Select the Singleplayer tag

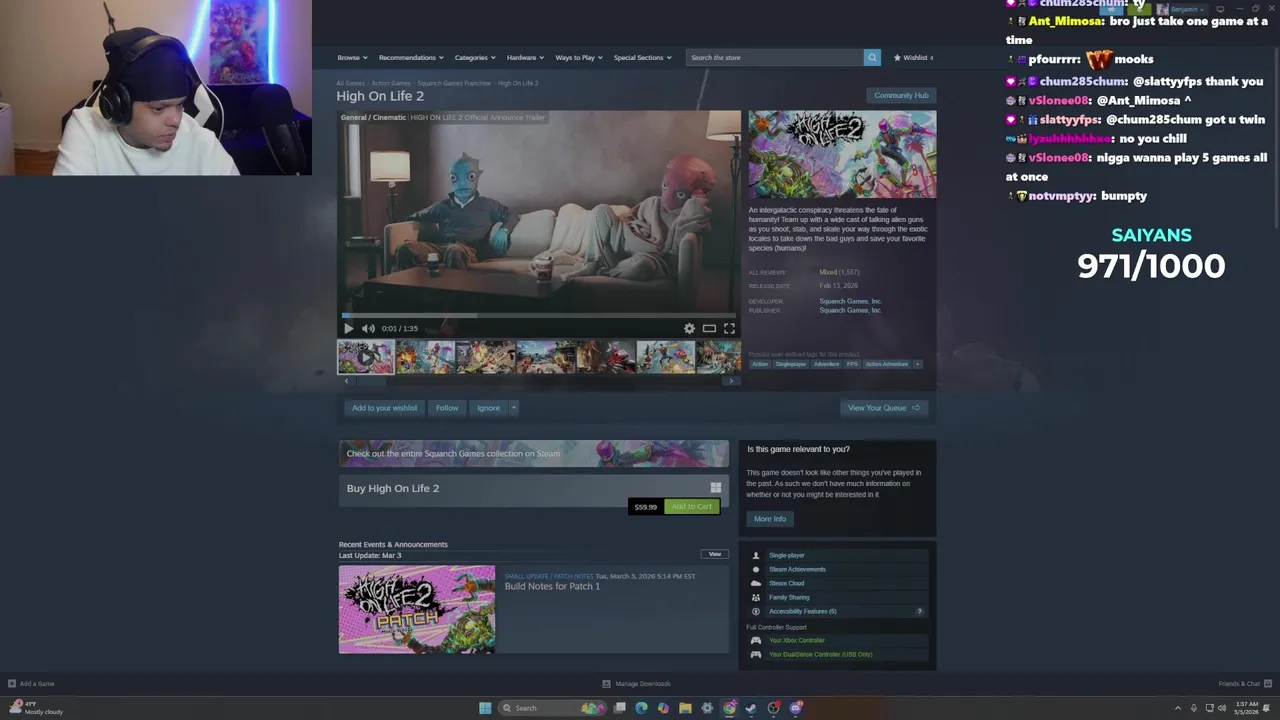(791, 364)
